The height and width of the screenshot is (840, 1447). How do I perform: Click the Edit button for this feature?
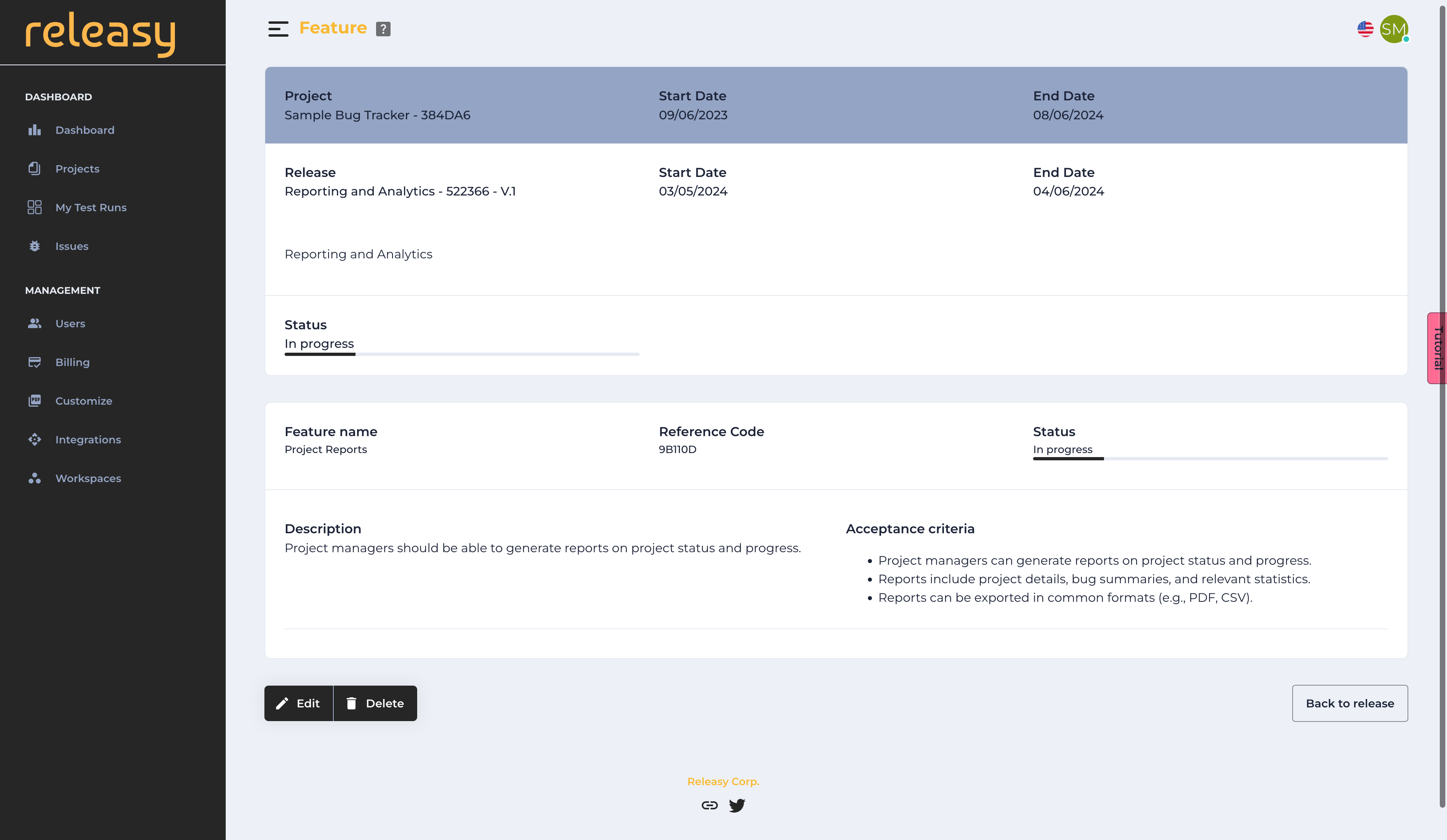tap(298, 703)
